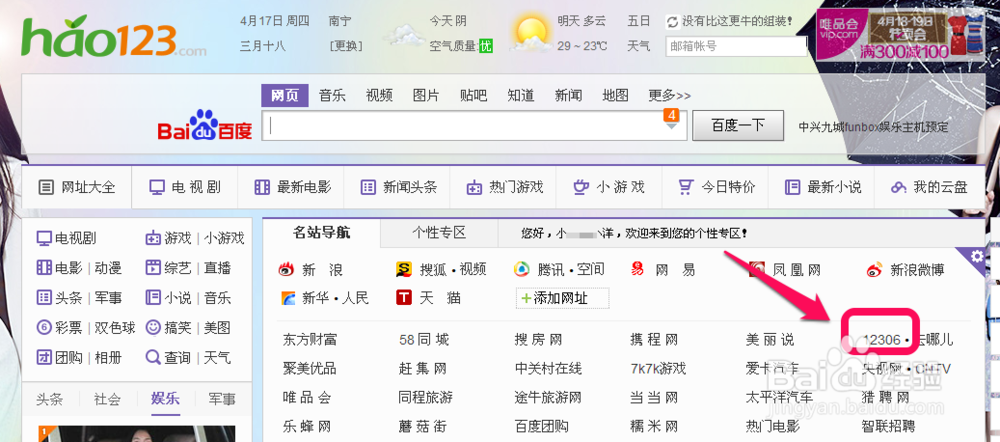
Task: Click the 电视剧 link in left sidebar
Action: (x=75, y=239)
